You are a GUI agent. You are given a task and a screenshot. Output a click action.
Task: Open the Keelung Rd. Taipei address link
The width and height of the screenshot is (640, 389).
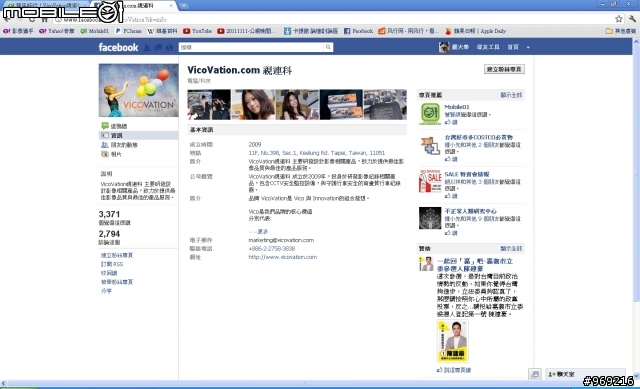click(316, 153)
